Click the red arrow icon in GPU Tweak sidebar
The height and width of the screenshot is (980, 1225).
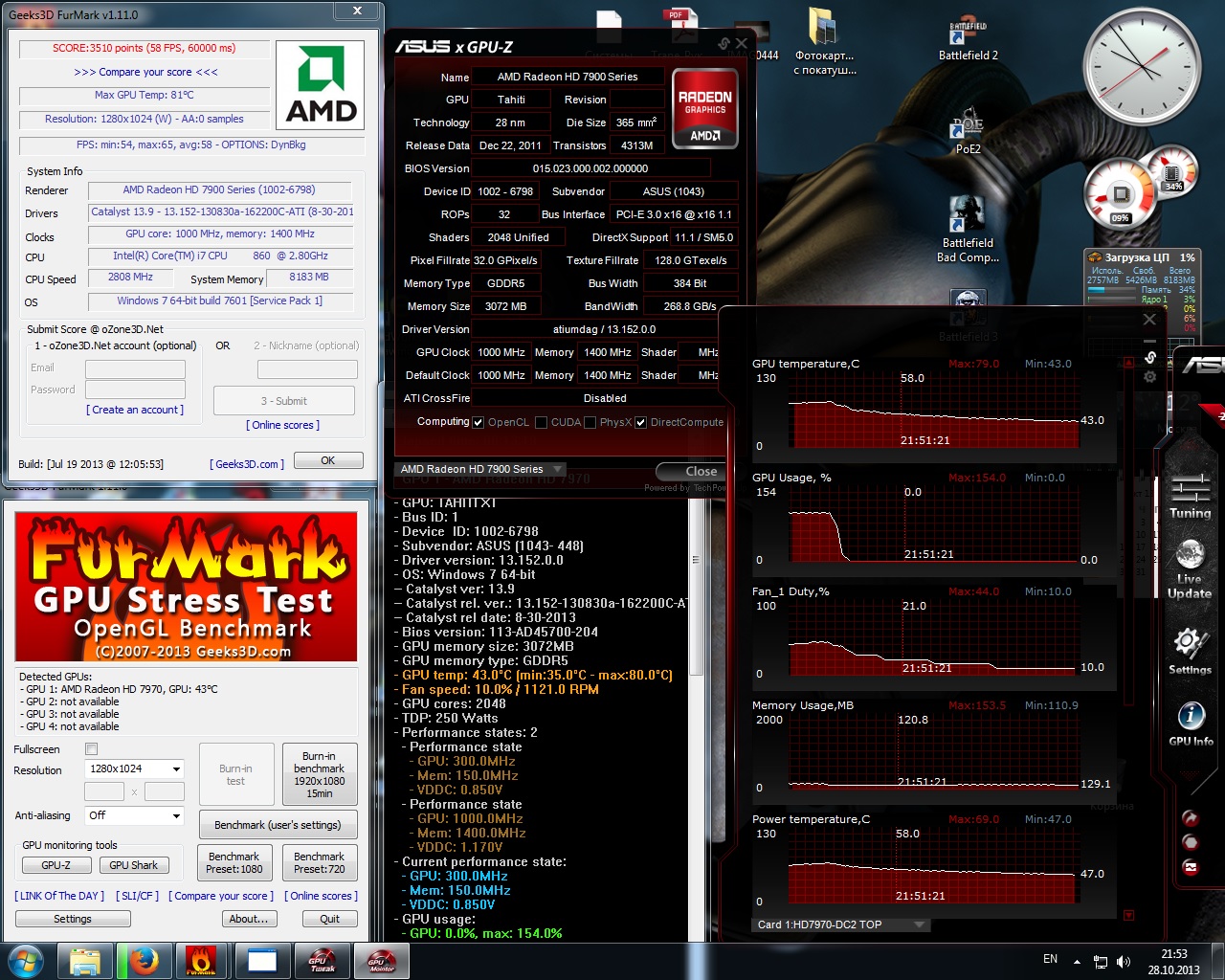[1191, 818]
